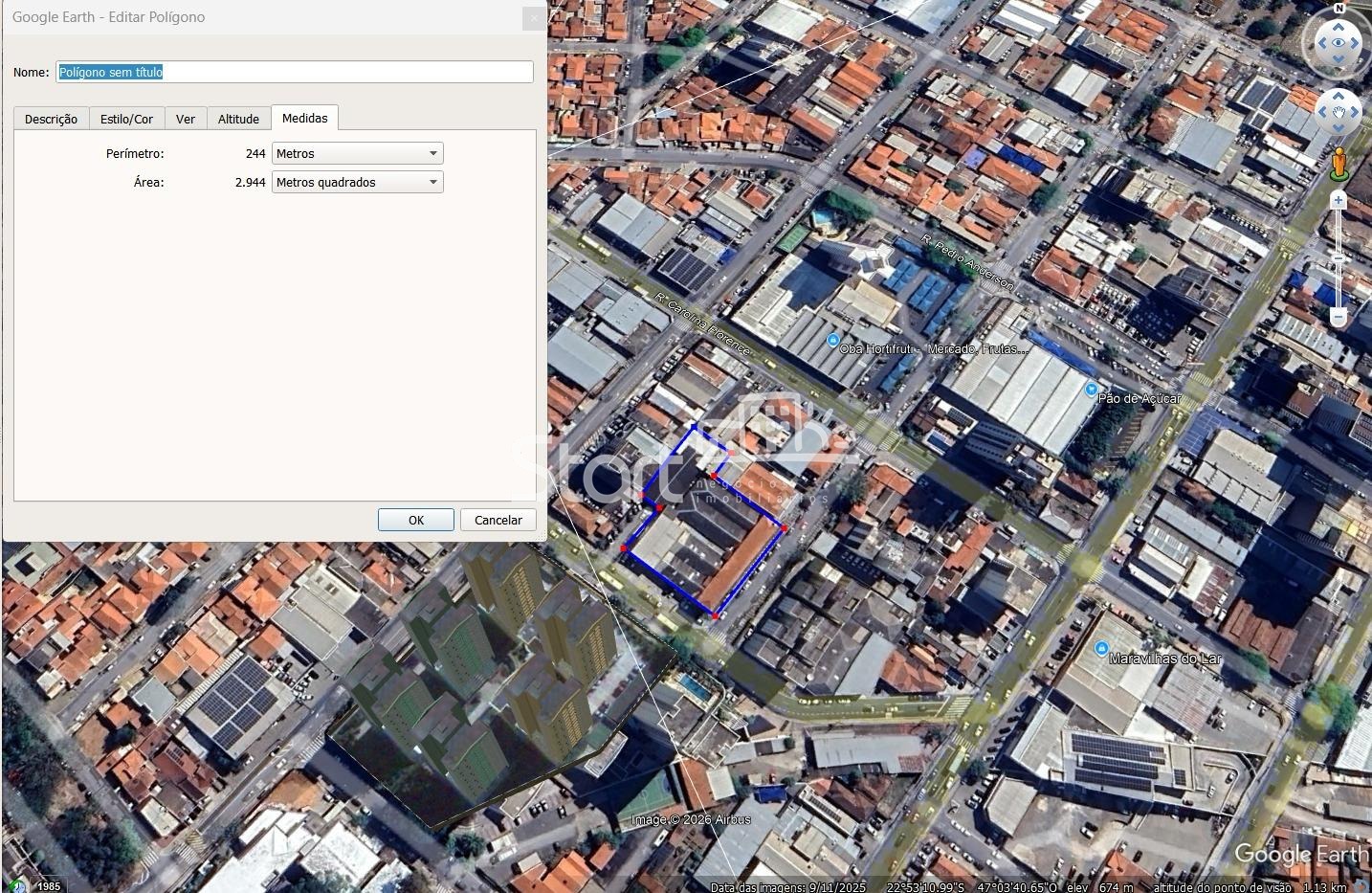Click the zoom slider handle
The width and height of the screenshot is (1372, 893).
click(x=1339, y=258)
